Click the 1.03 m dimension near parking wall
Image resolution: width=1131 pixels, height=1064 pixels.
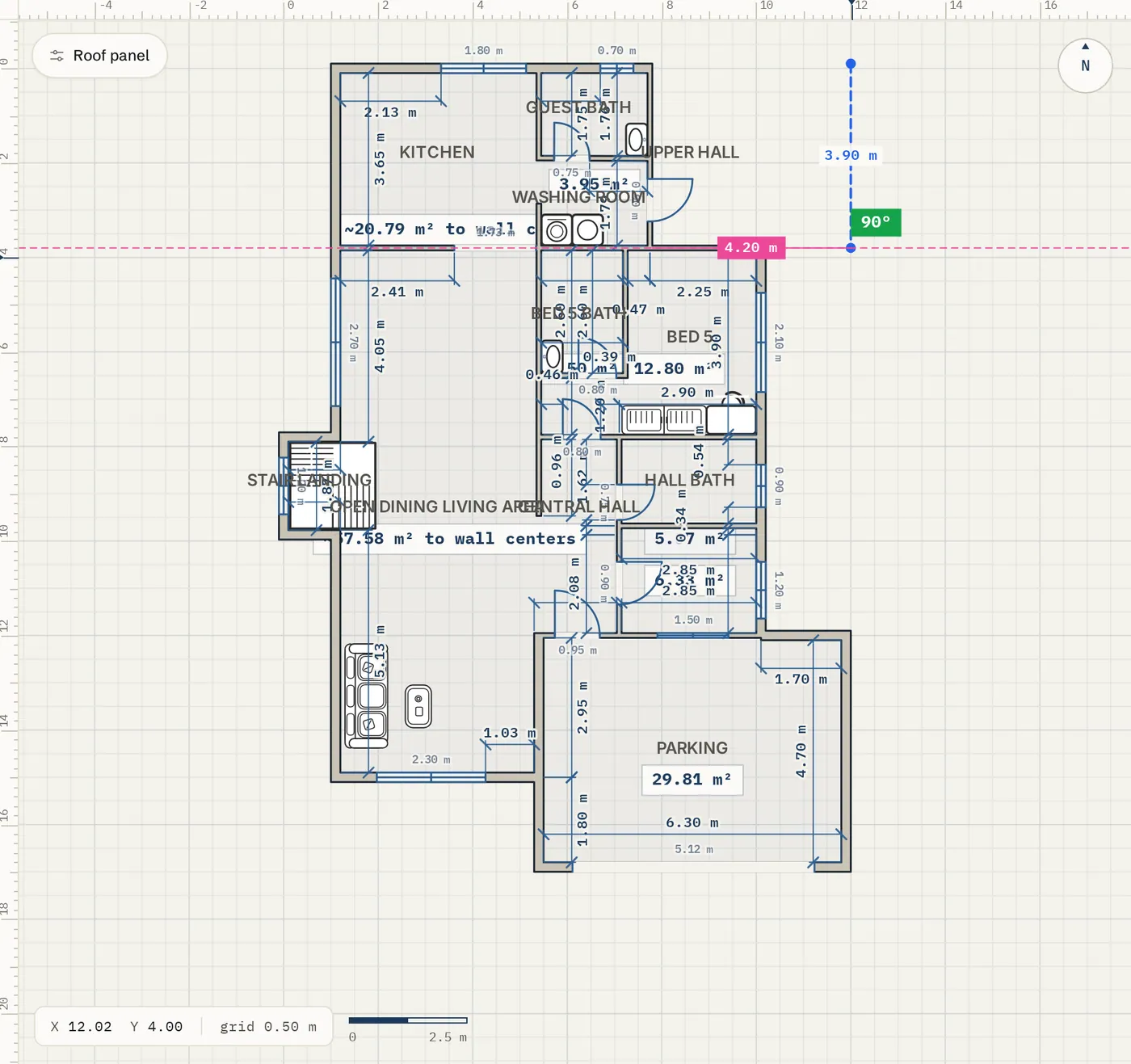coord(509,733)
